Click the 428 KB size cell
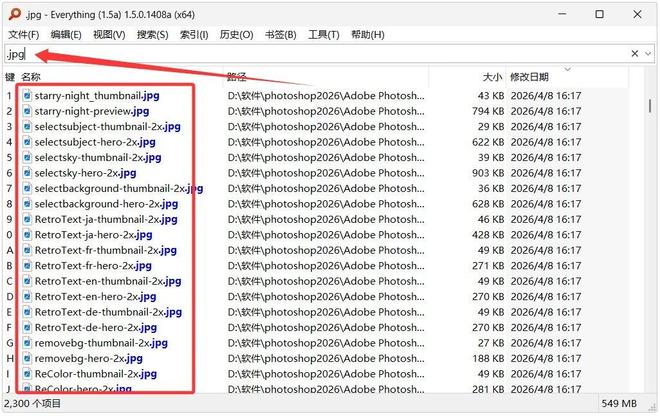The width and height of the screenshot is (660, 416). pyautogui.click(x=488, y=235)
